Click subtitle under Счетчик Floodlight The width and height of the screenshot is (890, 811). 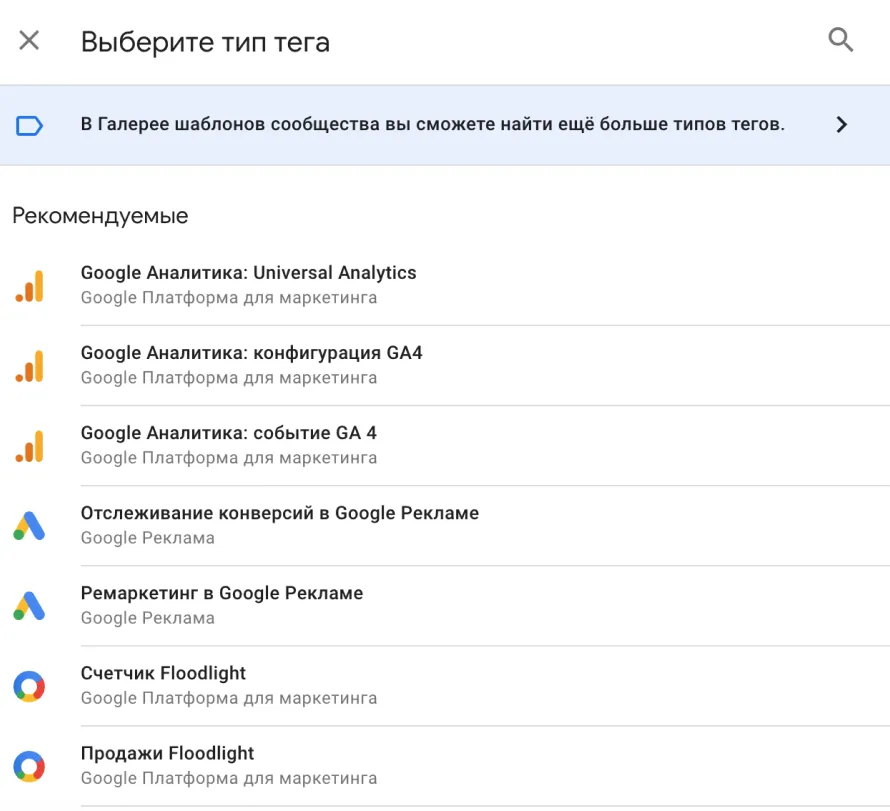[229, 698]
